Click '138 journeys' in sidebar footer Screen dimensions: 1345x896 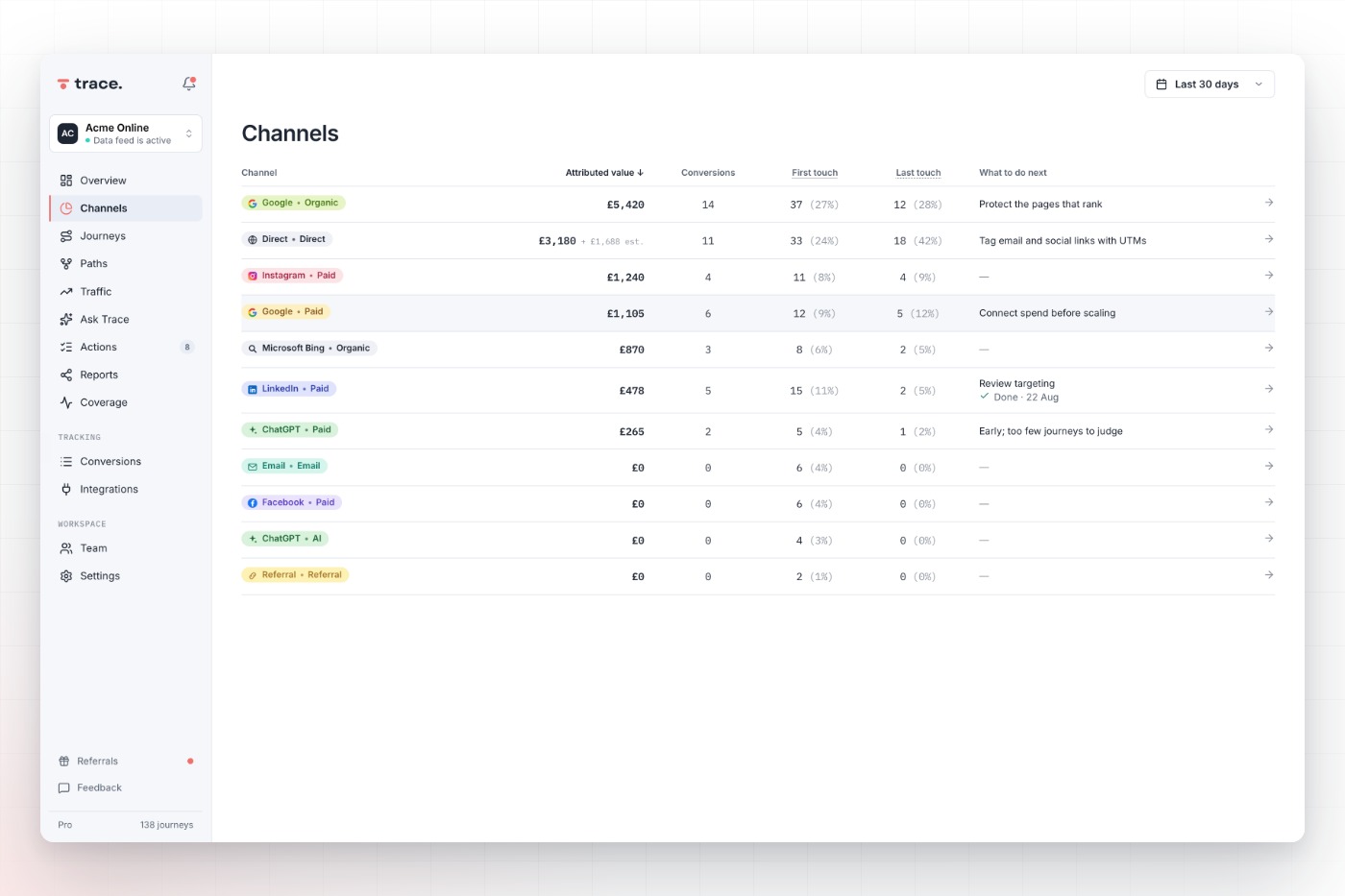(x=166, y=825)
